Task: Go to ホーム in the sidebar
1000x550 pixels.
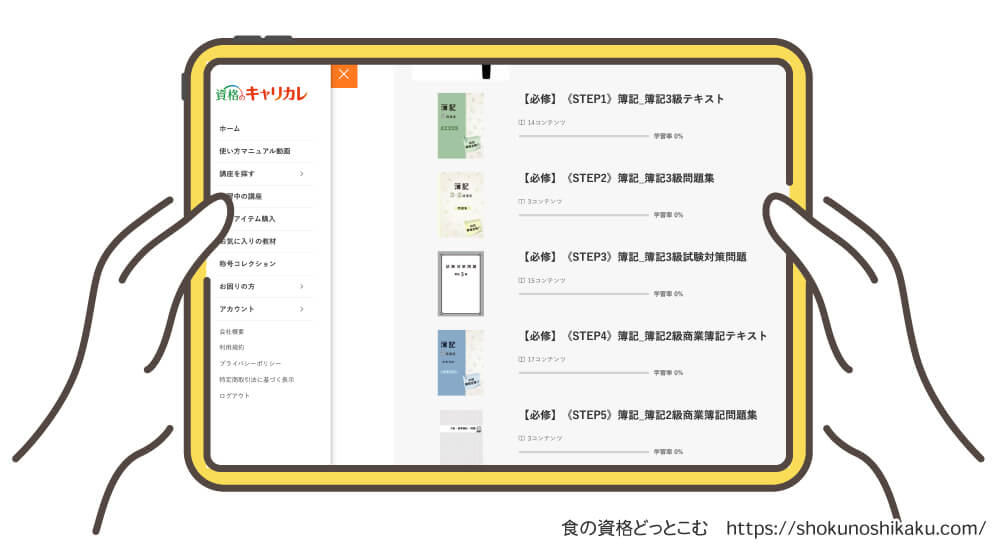Action: [230, 129]
